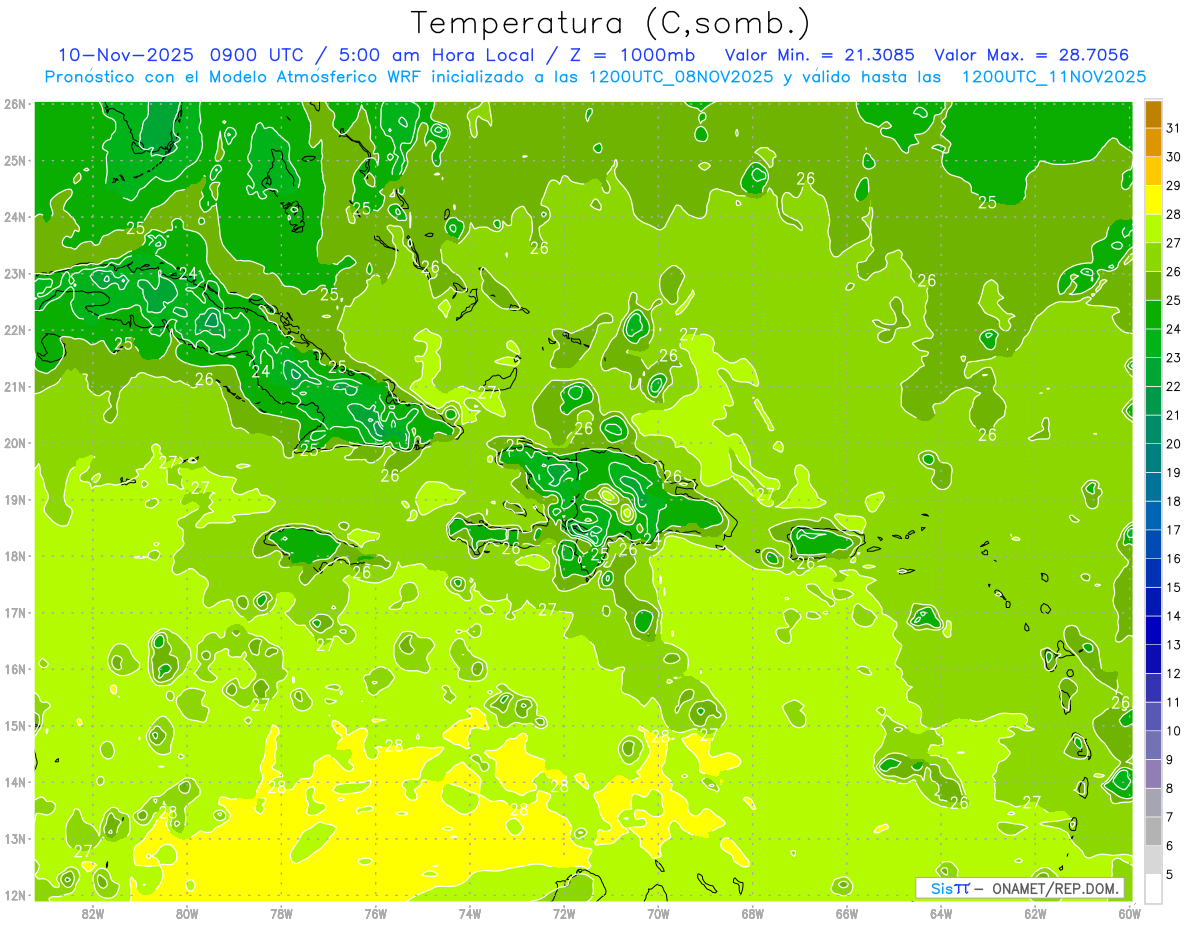Image resolution: width=1200 pixels, height=927 pixels.
Task: Click the title "Temperatura (C,somb.)"
Action: pyautogui.click(x=610, y=23)
